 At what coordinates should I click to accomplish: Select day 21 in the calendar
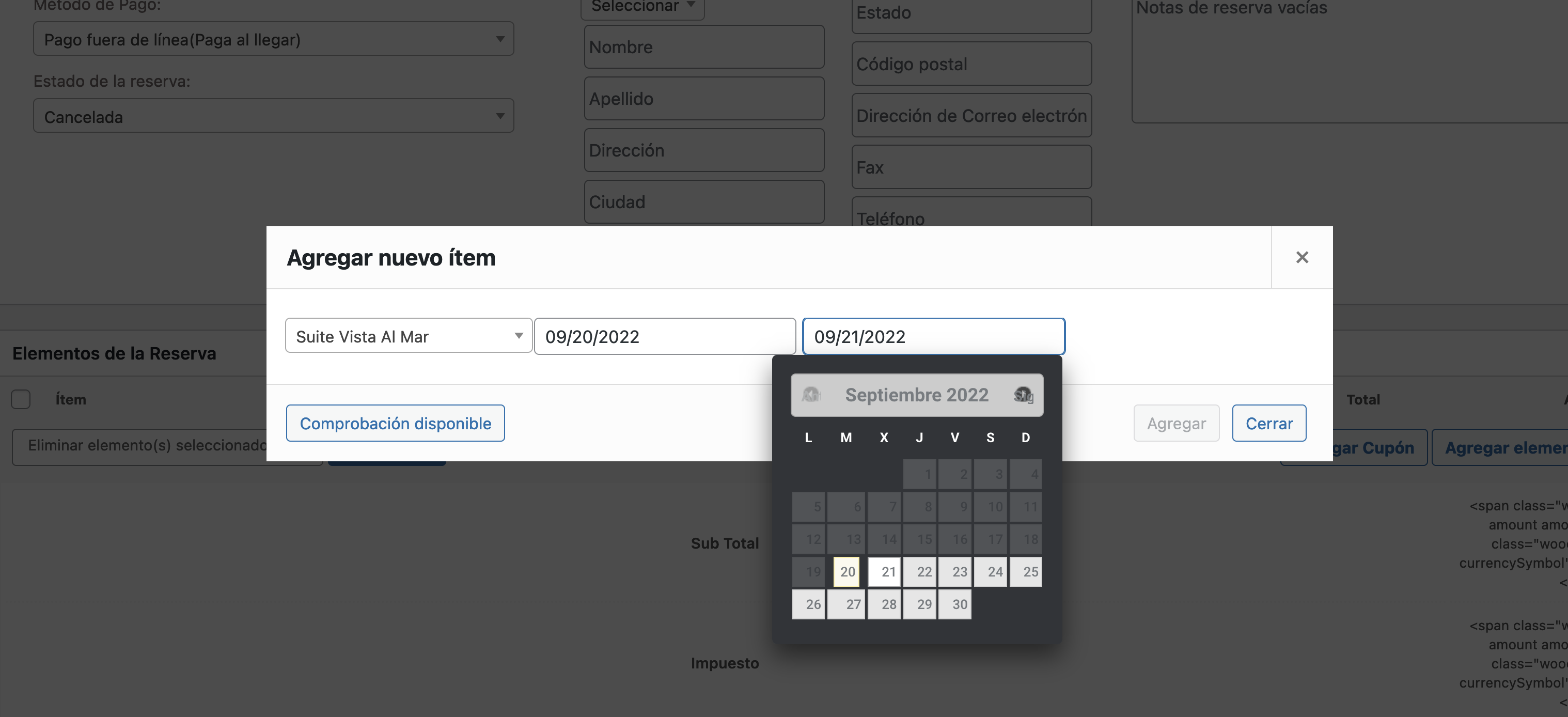(x=884, y=572)
